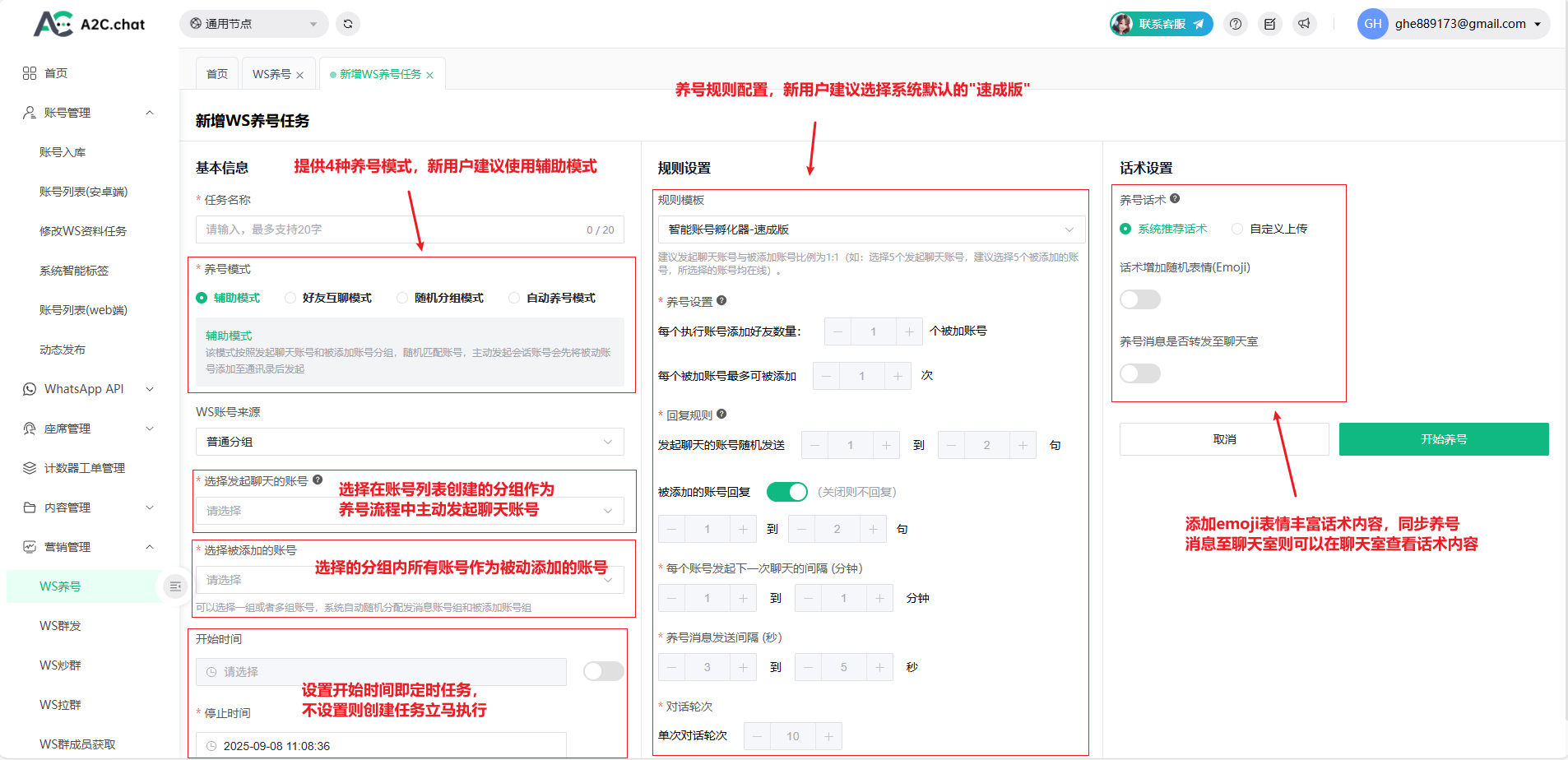Switch to the 首页 tab
Image resolution: width=1568 pixels, height=760 pixels.
tap(217, 74)
